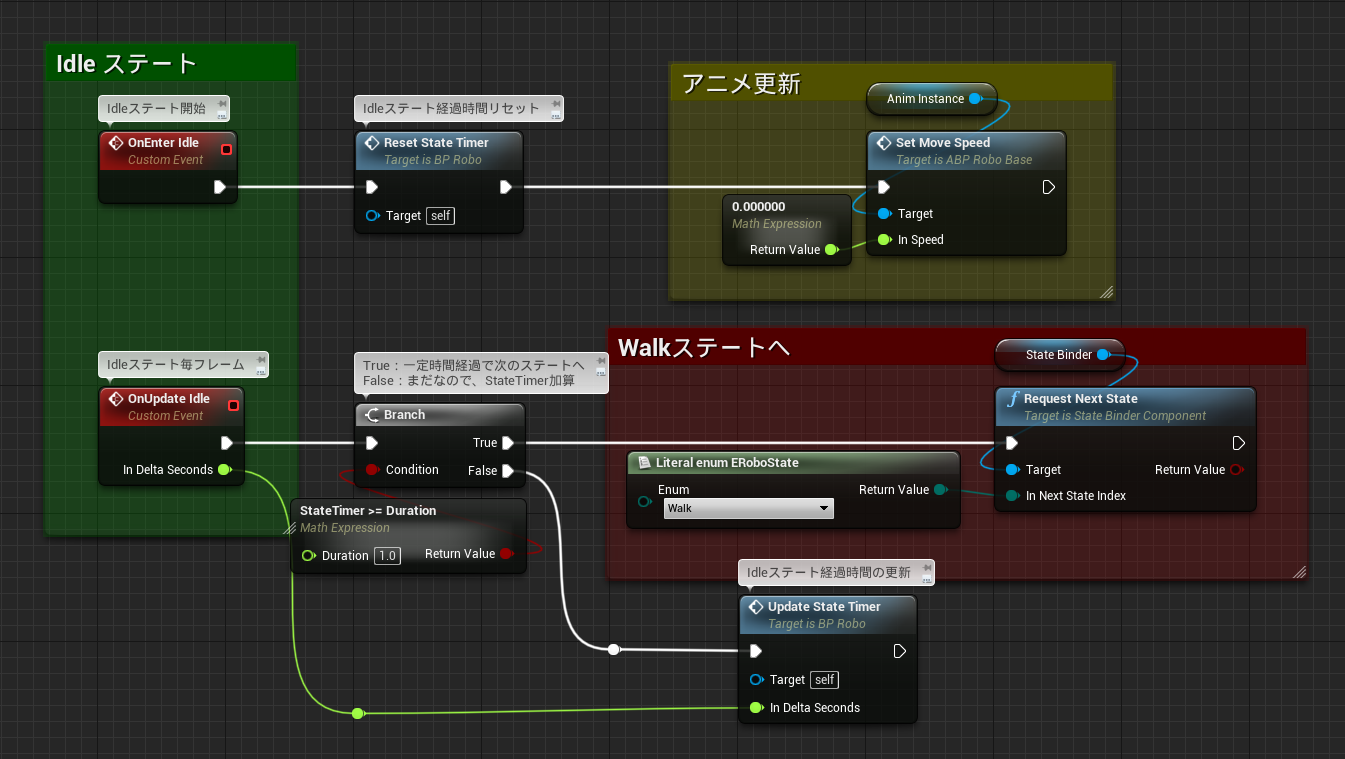Click the Walkステートへ comment resize handle

pyautogui.click(x=1299, y=572)
